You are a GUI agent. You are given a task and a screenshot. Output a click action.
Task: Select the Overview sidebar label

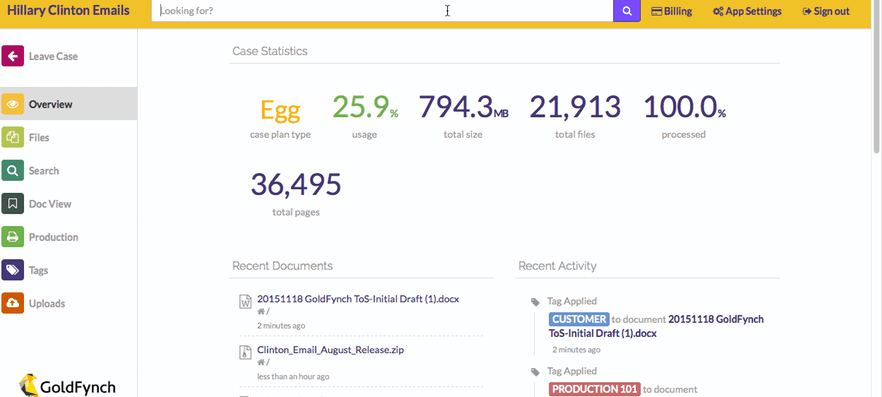[51, 104]
